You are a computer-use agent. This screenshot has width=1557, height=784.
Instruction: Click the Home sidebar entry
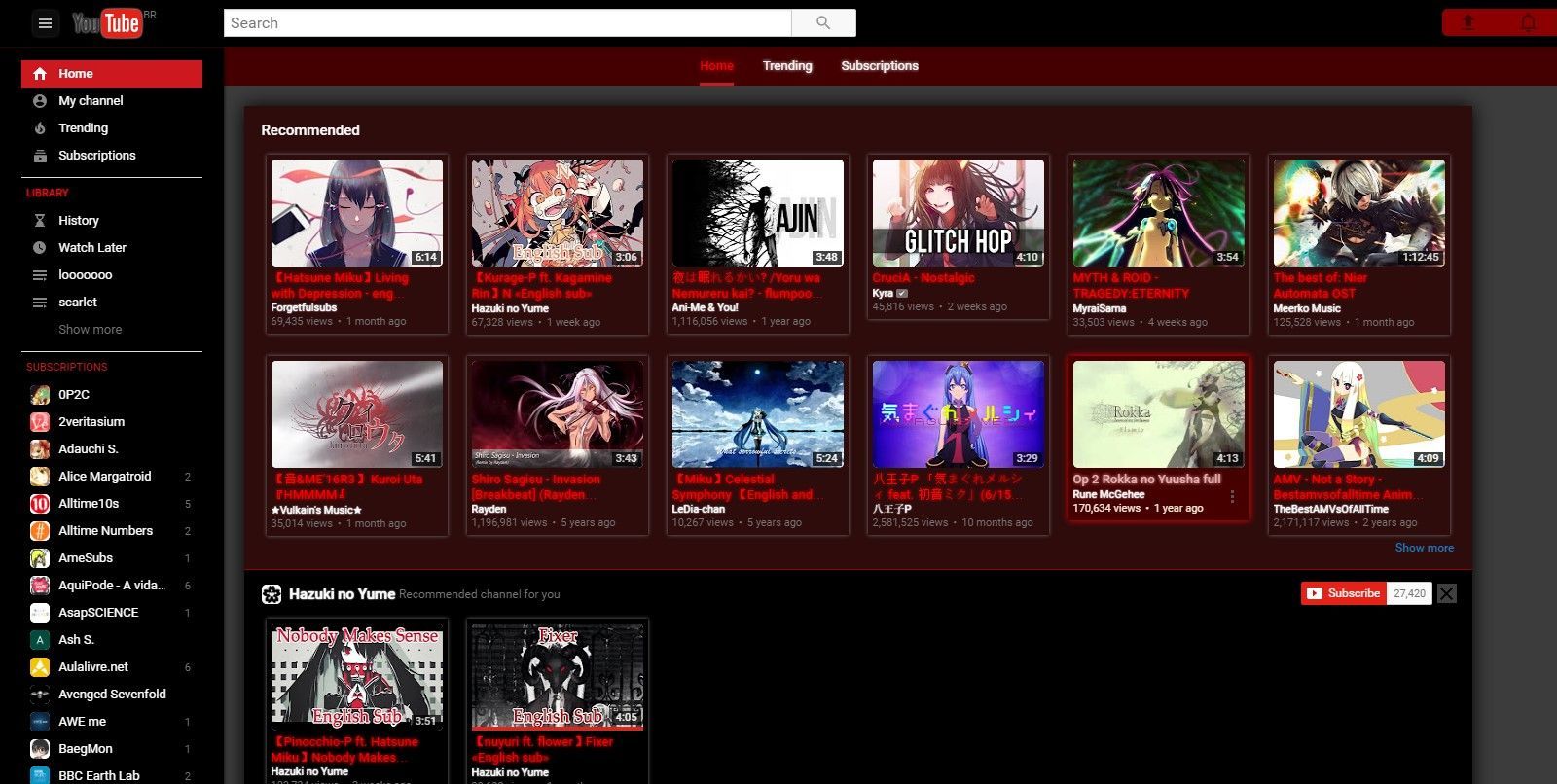[112, 74]
